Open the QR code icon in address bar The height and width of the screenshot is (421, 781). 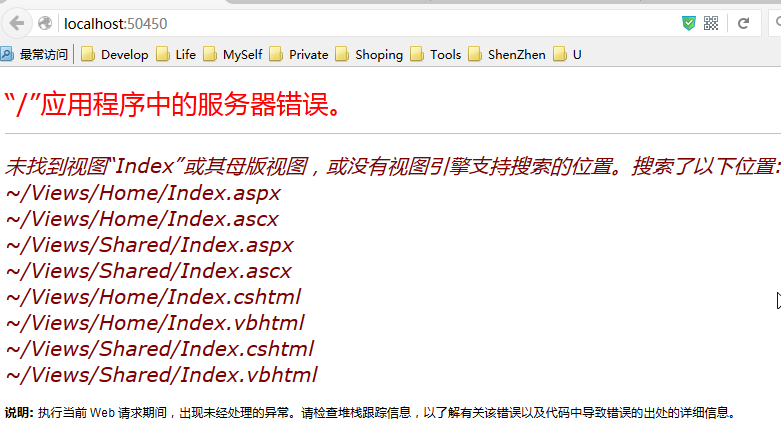tap(711, 23)
